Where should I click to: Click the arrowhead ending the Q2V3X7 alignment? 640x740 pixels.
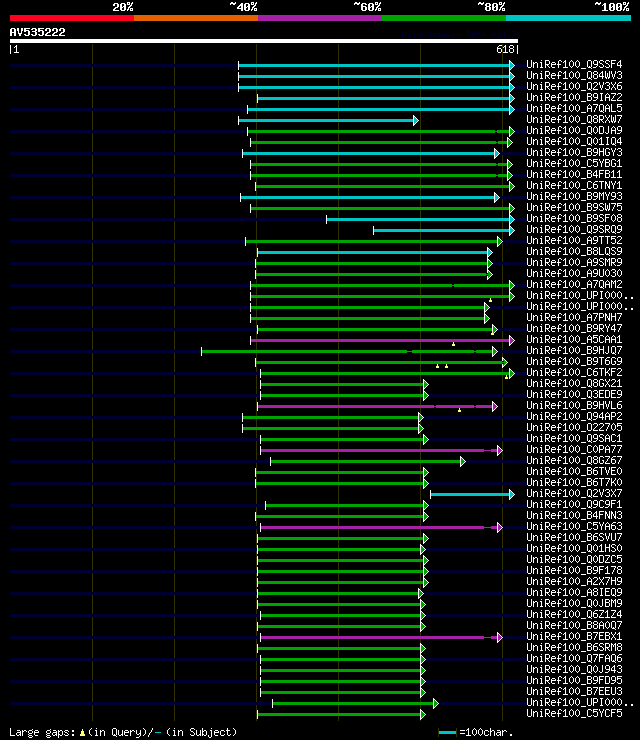[x=512, y=494]
